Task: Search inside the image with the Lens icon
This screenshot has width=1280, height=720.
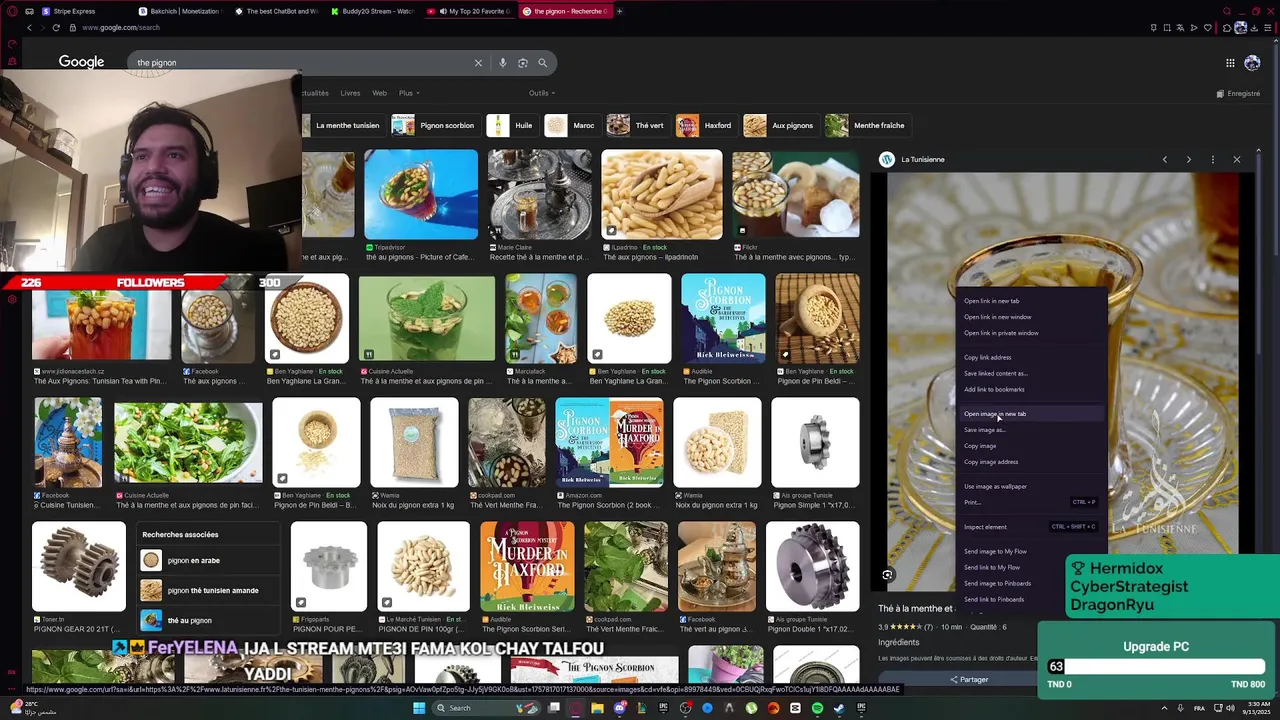Action: (x=887, y=575)
